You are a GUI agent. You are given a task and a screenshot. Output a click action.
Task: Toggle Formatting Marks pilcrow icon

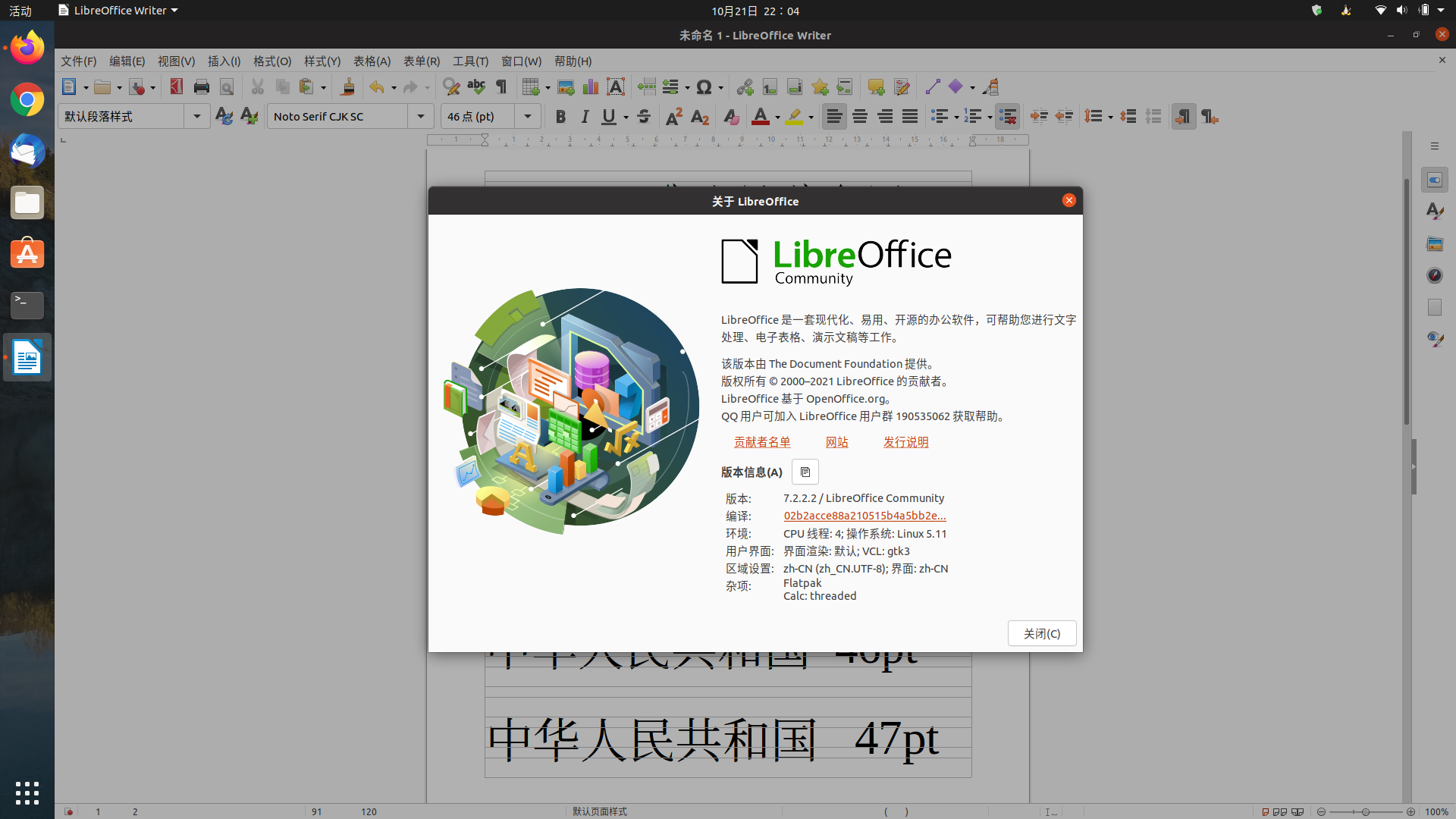click(501, 87)
